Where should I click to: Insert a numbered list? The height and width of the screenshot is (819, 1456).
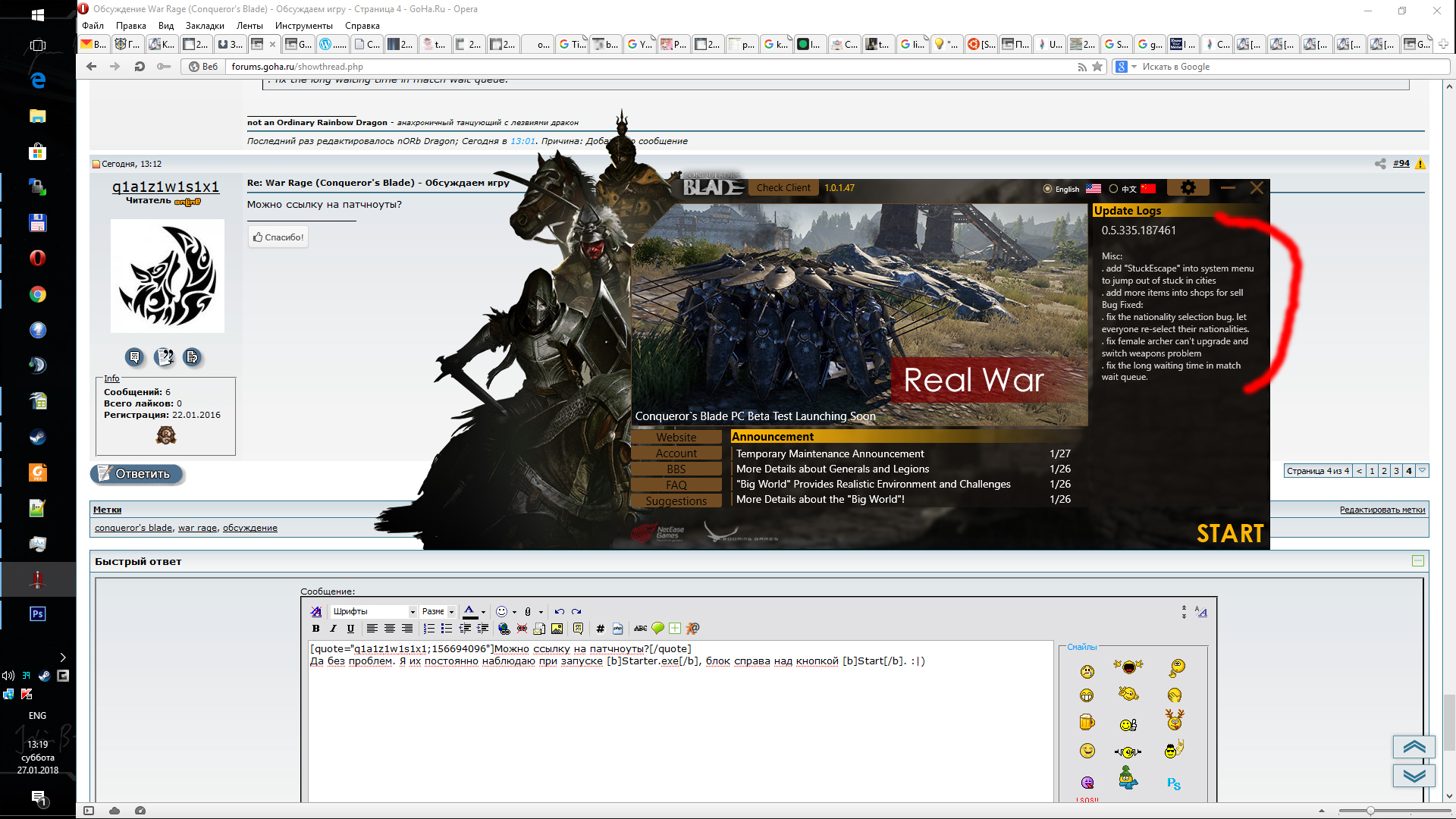(x=428, y=629)
